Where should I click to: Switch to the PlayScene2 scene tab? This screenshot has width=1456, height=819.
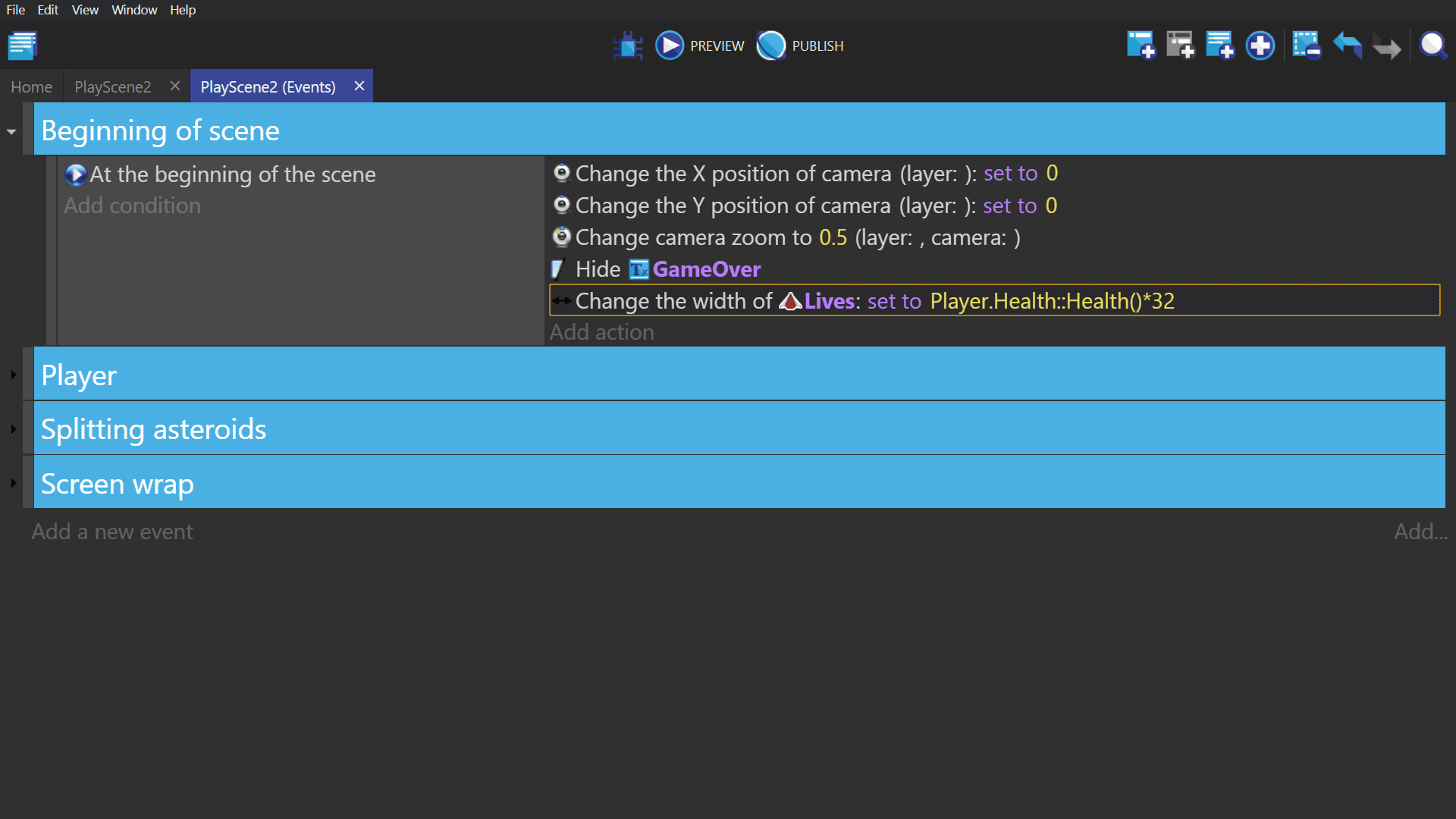click(x=113, y=87)
